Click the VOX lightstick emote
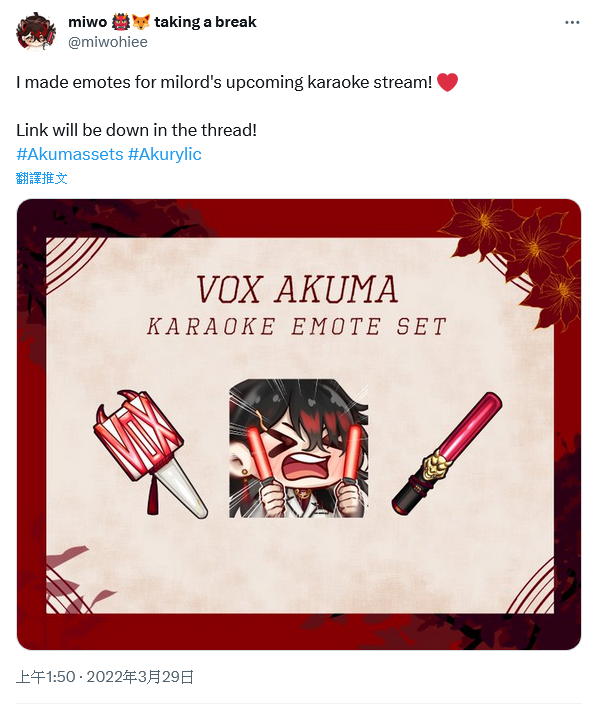The height and width of the screenshot is (704, 598). tap(150, 454)
